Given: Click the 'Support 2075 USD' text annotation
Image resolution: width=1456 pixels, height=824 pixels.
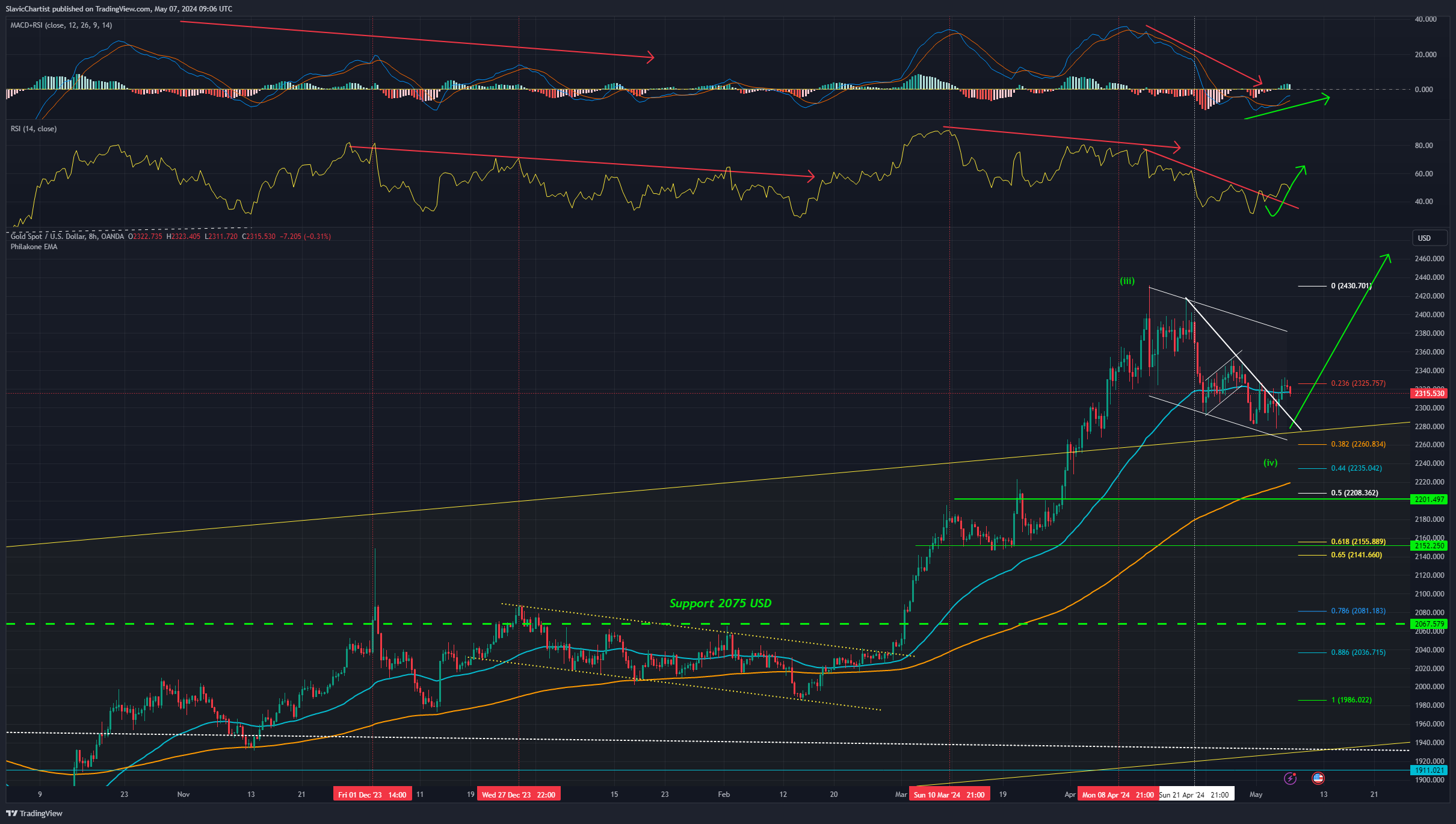Looking at the screenshot, I should [x=720, y=603].
